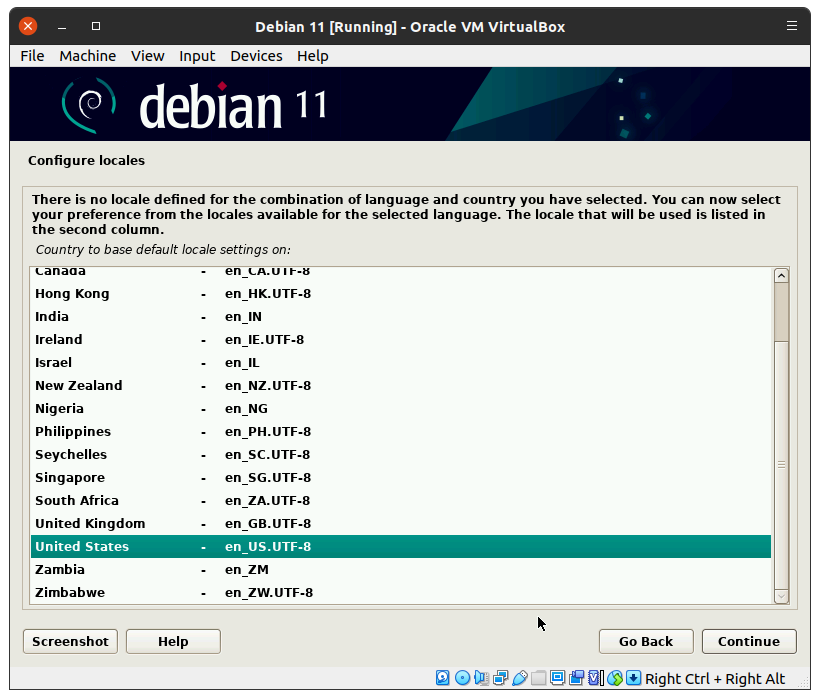820x699 pixels.
Task: Click the Go Back button
Action: 645,641
